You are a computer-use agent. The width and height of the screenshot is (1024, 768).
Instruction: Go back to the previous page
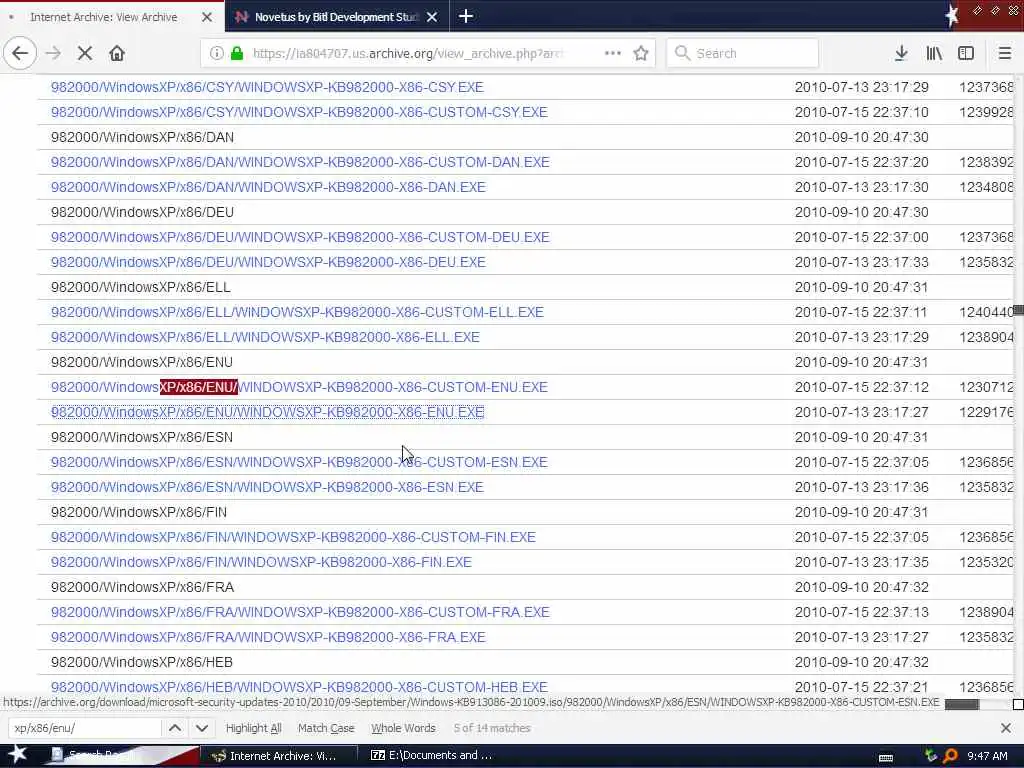[x=20, y=53]
